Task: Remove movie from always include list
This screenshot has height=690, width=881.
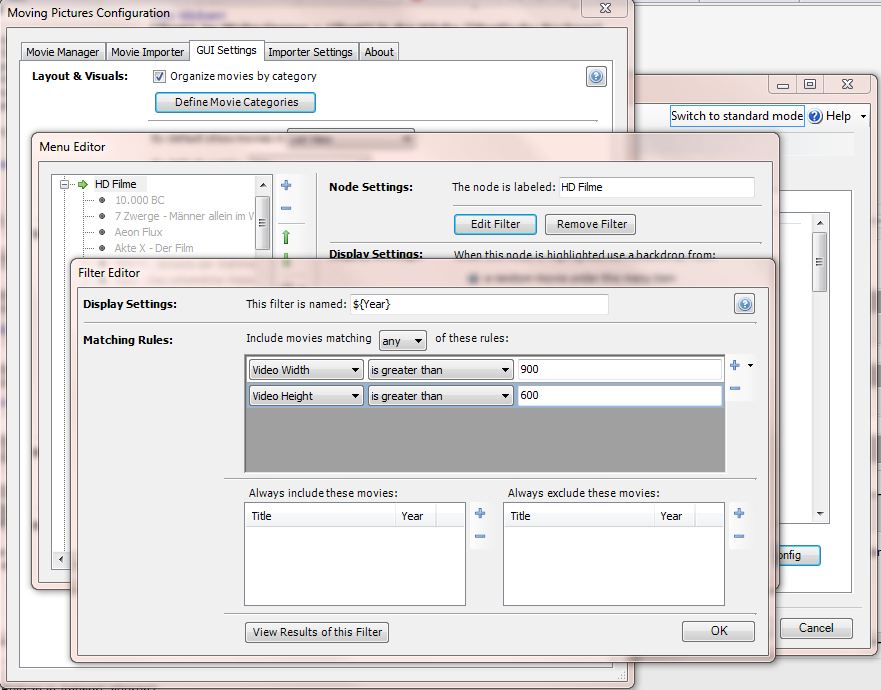Action: click(x=480, y=536)
